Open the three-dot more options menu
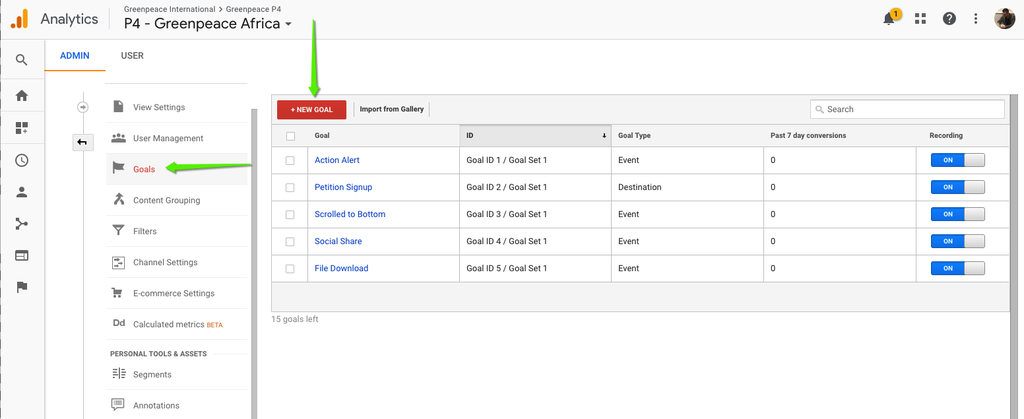 click(x=976, y=18)
